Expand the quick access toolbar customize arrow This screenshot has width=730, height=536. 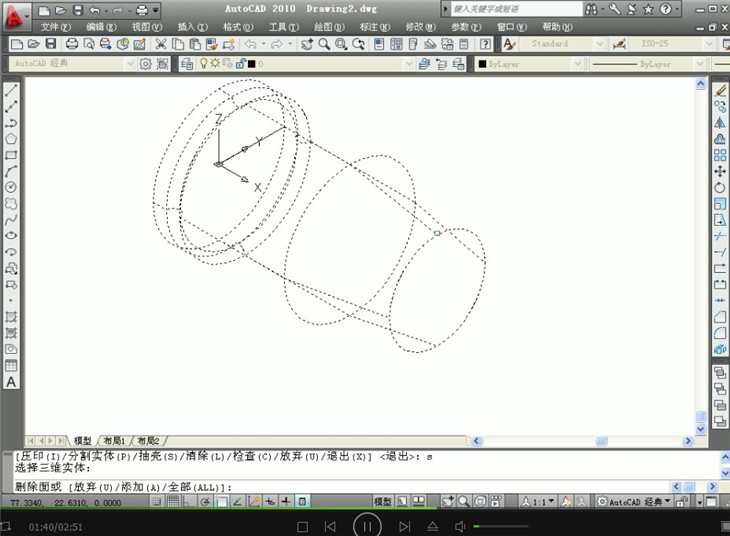(155, 10)
